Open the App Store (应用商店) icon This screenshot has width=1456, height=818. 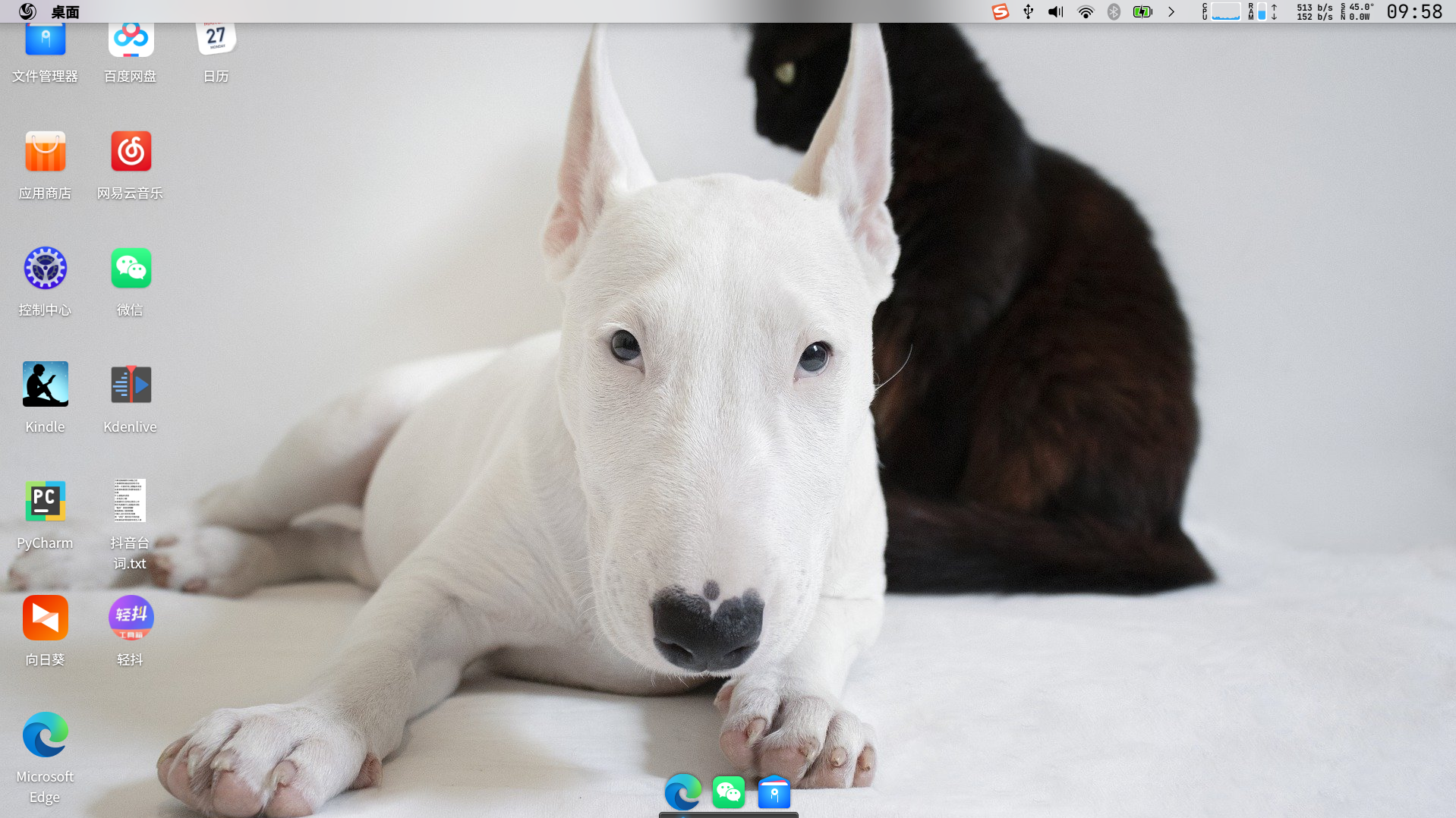[x=45, y=152]
